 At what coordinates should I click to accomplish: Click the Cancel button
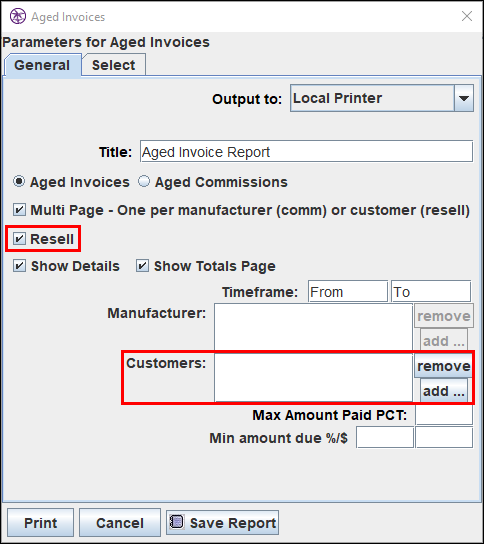tap(120, 522)
